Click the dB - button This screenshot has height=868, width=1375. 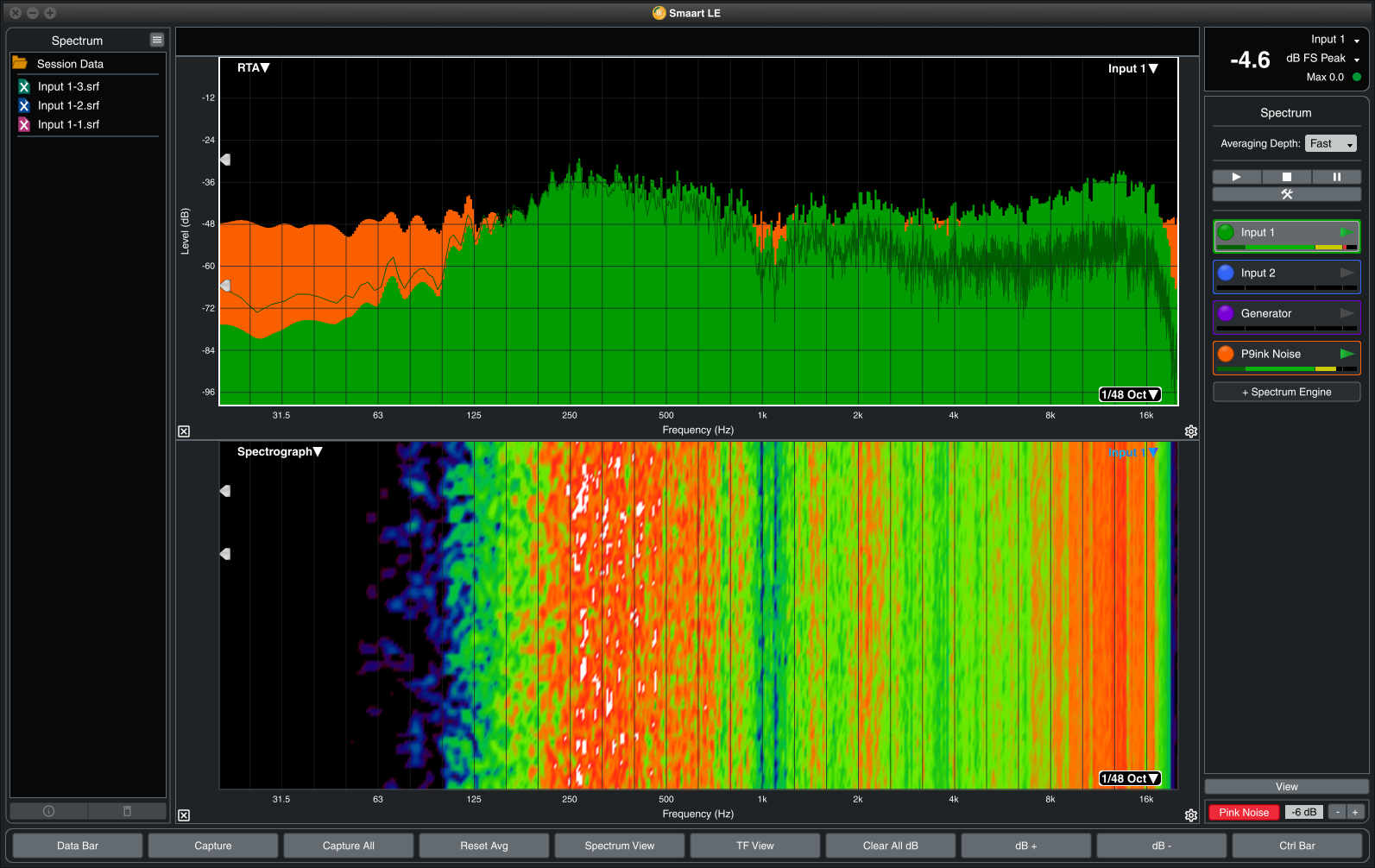(1162, 846)
